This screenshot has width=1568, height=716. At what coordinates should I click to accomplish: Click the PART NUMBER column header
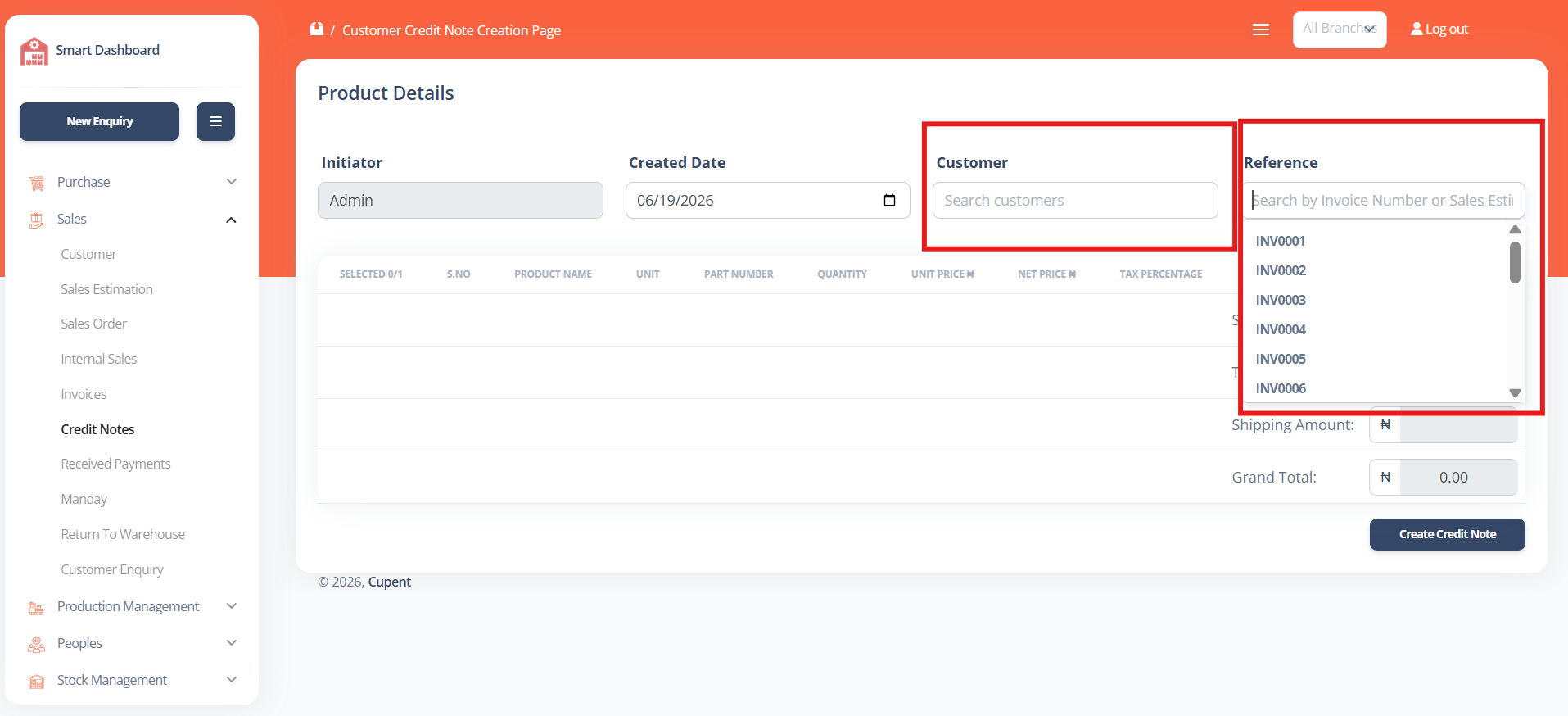point(739,274)
